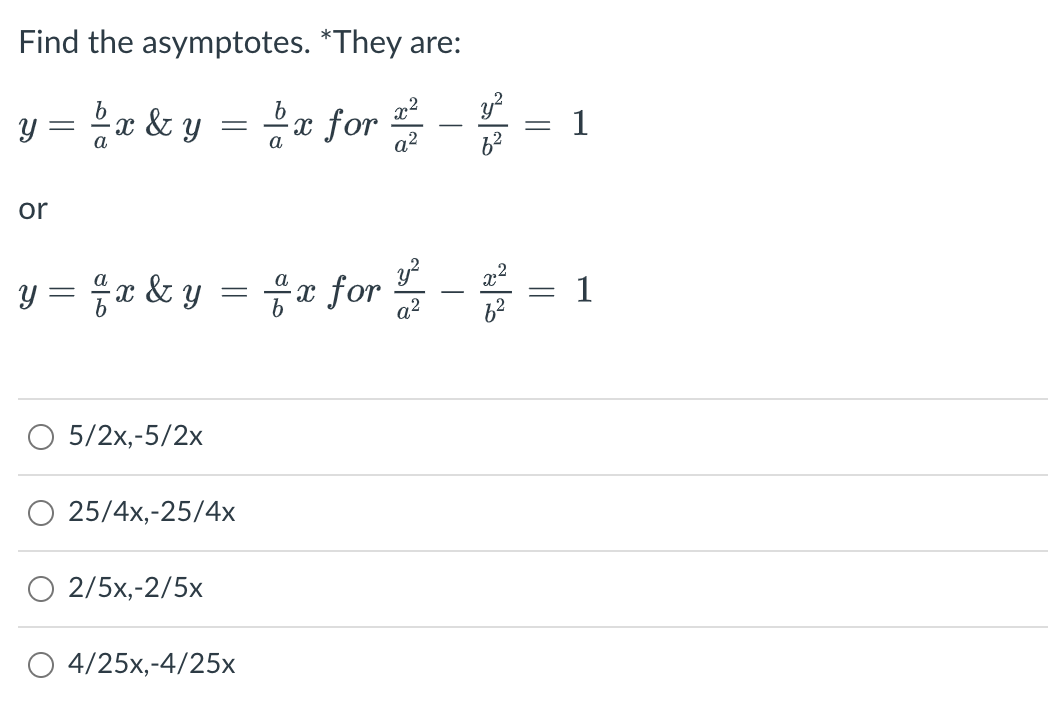1048x702 pixels.
Task: Select the 2/5x,-2/5x radio button
Action: pos(40,589)
